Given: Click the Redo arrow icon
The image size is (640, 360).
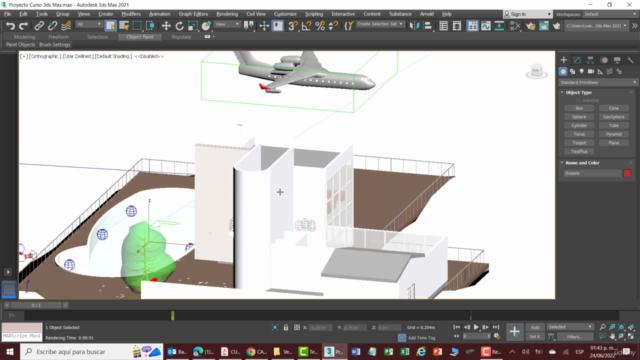Looking at the screenshot, I should [x=24, y=26].
